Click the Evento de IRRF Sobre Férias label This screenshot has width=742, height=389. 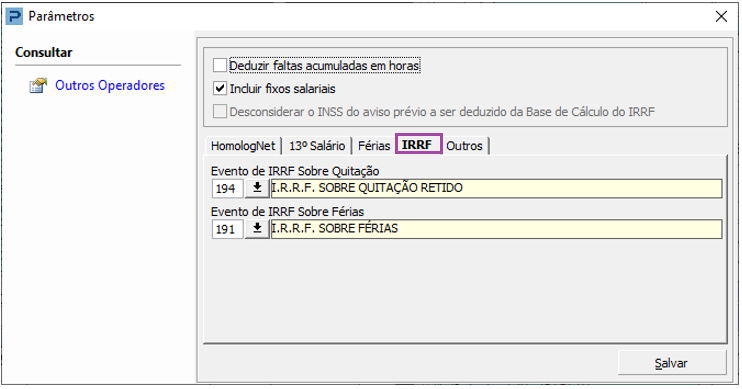287,212
